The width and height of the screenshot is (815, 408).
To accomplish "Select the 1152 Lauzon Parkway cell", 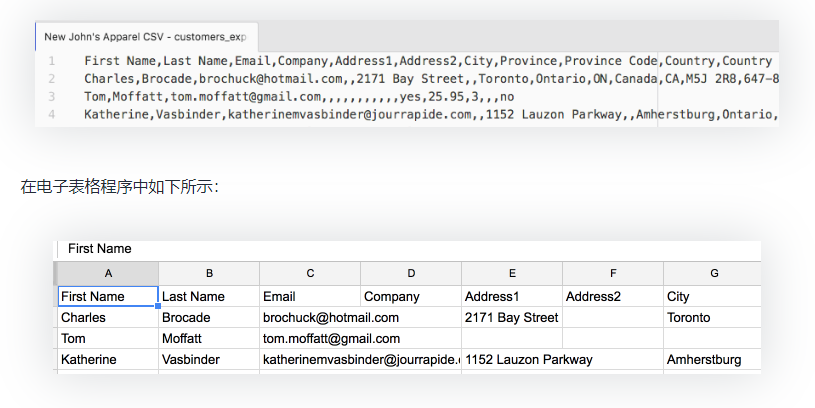I will [528, 360].
